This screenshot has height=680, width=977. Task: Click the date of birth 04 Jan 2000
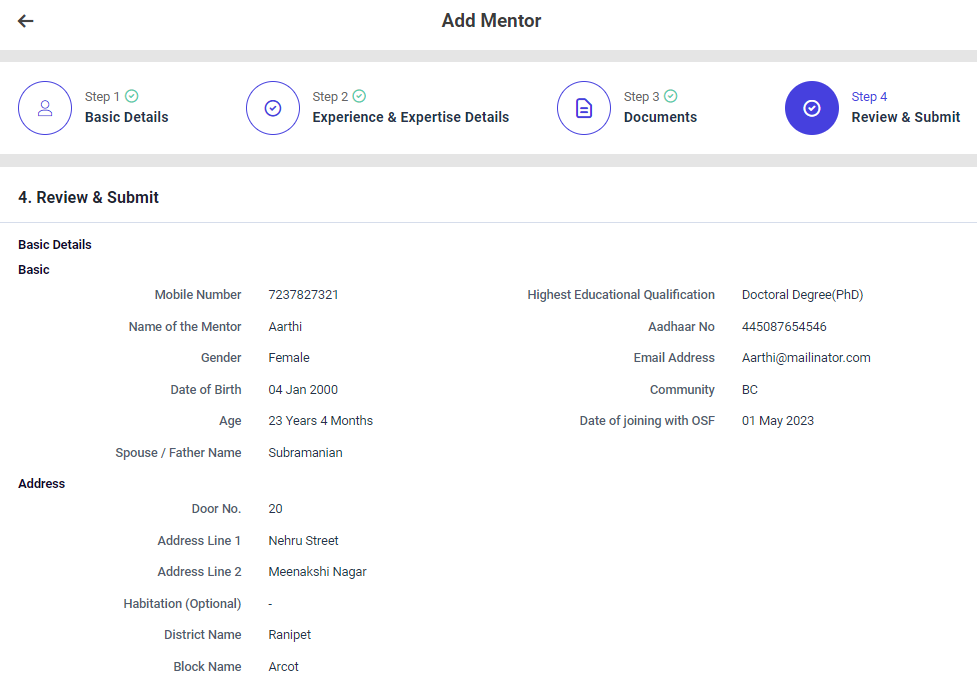coord(310,390)
